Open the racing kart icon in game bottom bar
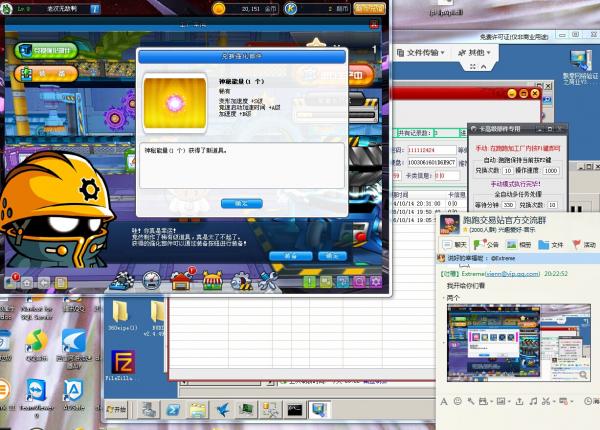 (122, 281)
